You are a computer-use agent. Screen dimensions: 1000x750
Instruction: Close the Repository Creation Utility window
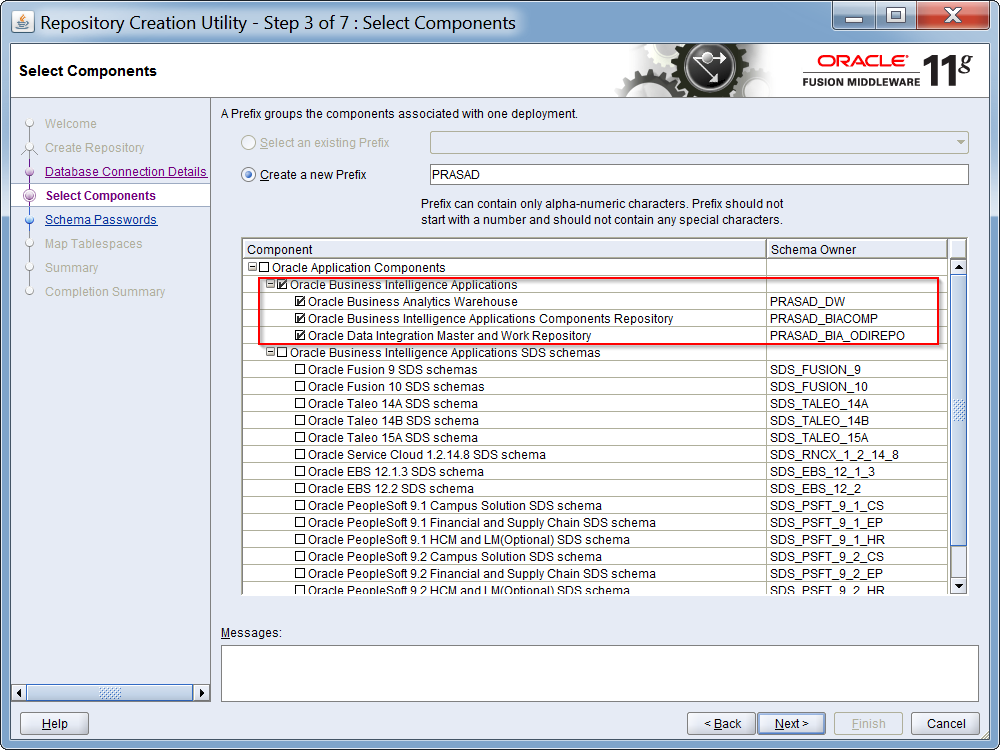(x=953, y=16)
